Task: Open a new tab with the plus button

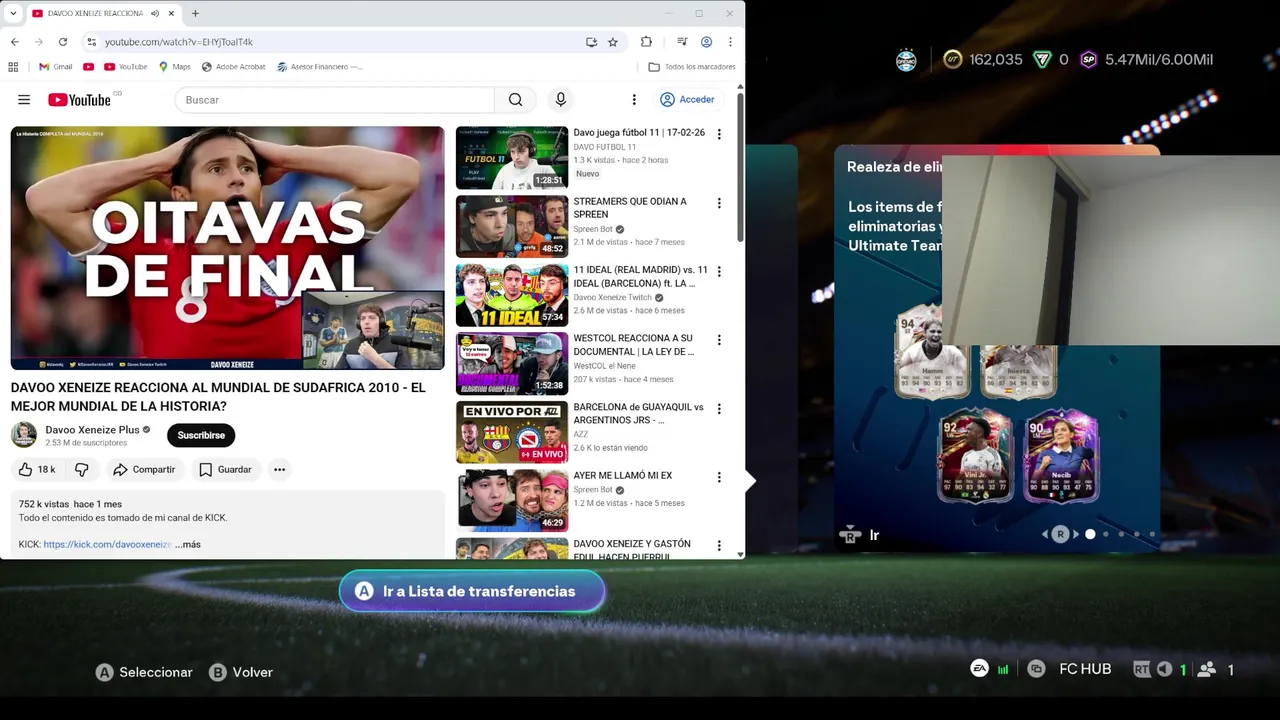Action: click(x=195, y=14)
